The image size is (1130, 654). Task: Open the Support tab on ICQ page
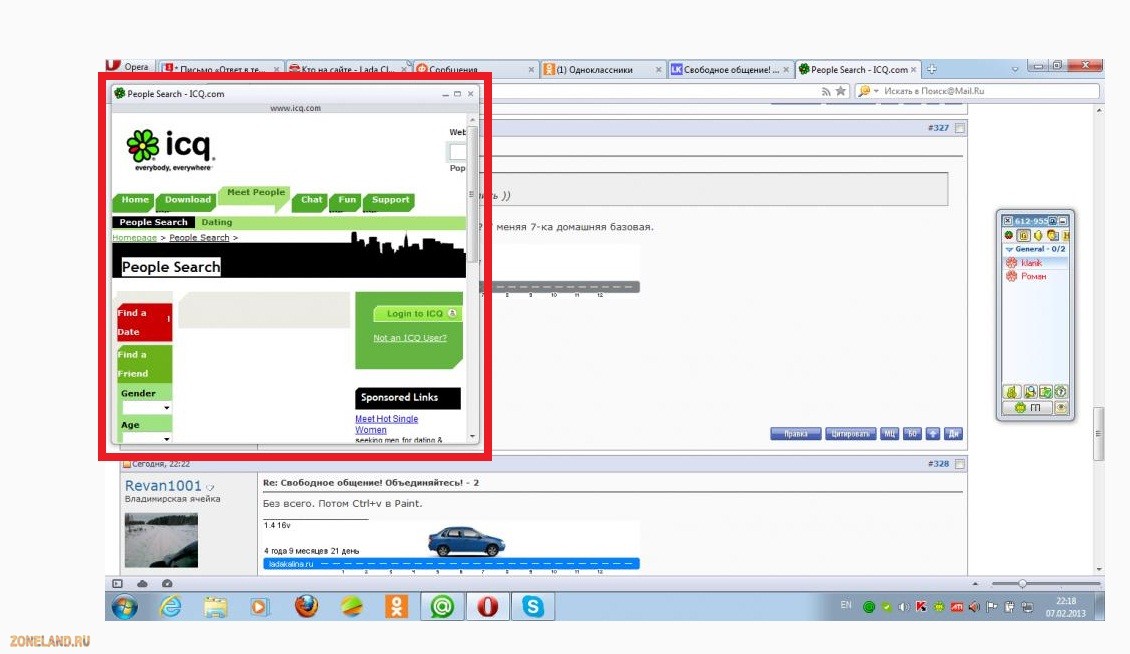(x=390, y=200)
